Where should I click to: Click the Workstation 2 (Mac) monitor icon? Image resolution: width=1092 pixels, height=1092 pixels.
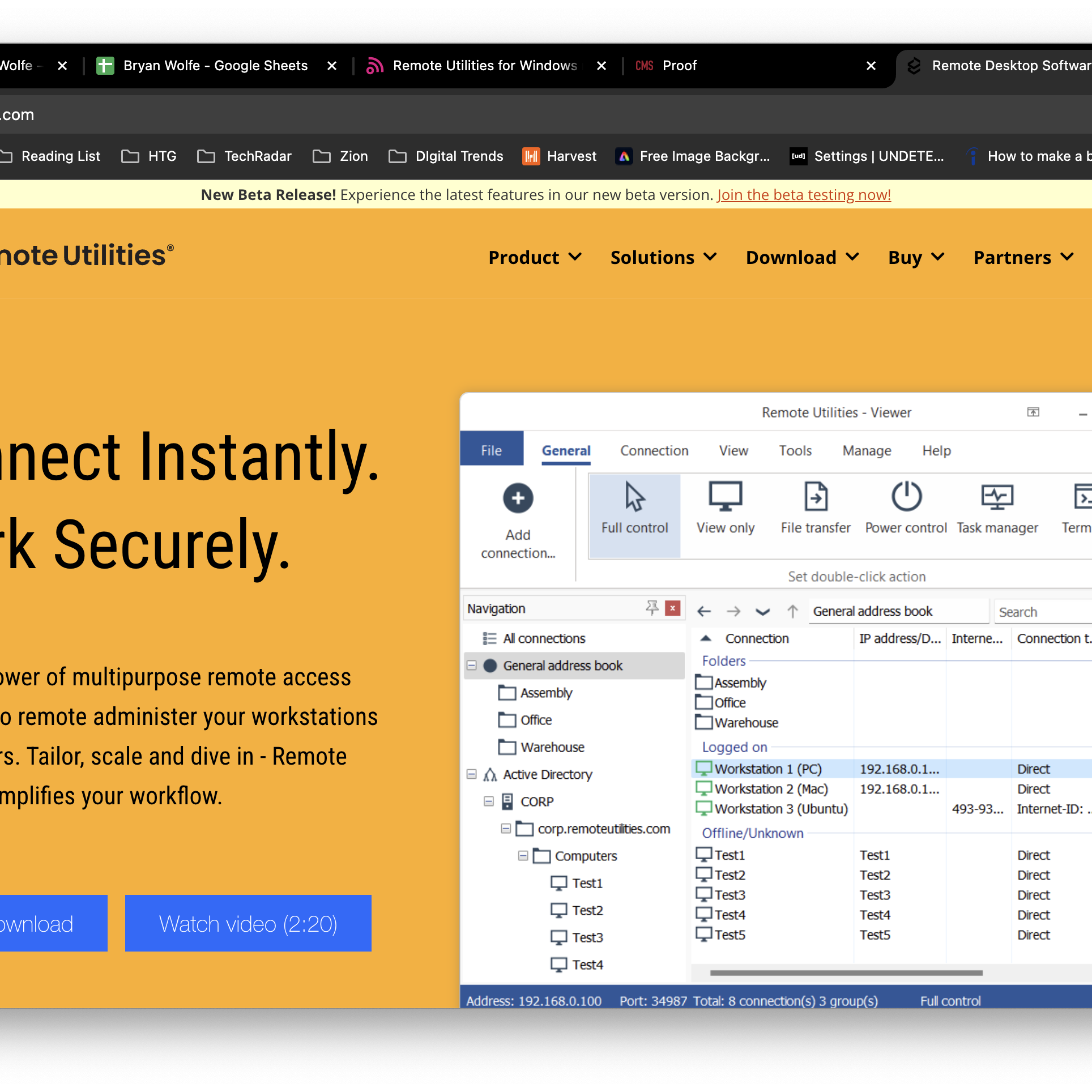point(704,788)
